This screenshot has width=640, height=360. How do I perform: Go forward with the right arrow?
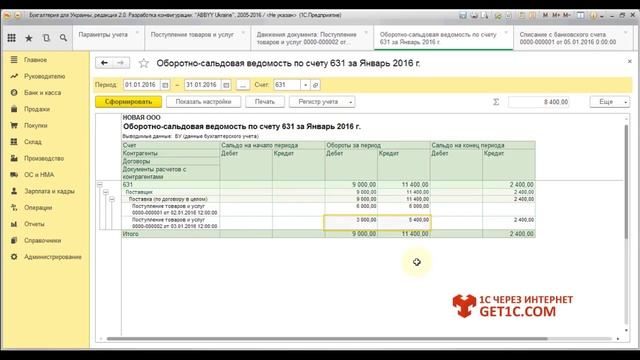click(x=120, y=63)
